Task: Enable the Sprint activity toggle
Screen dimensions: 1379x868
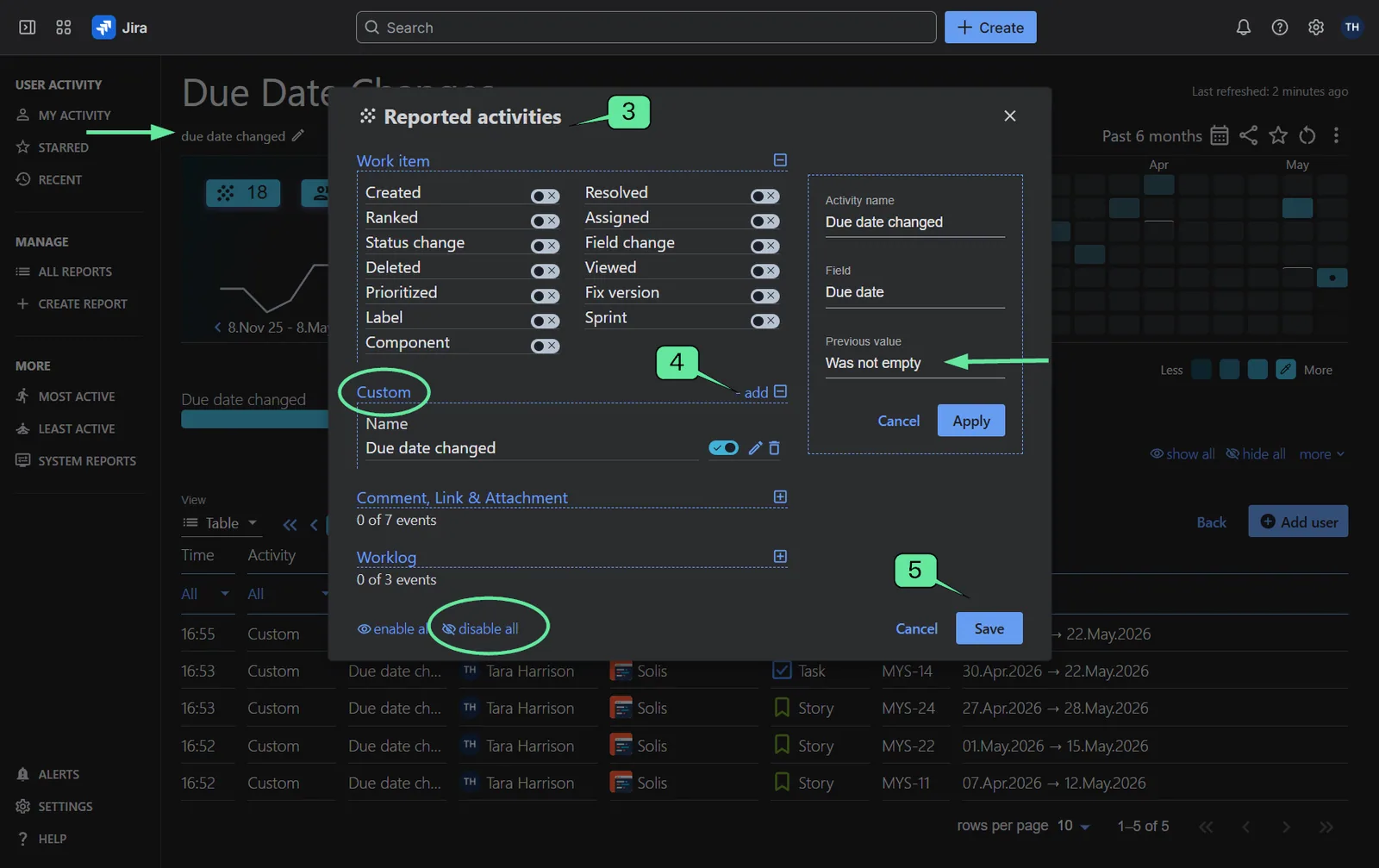Action: pos(764,322)
